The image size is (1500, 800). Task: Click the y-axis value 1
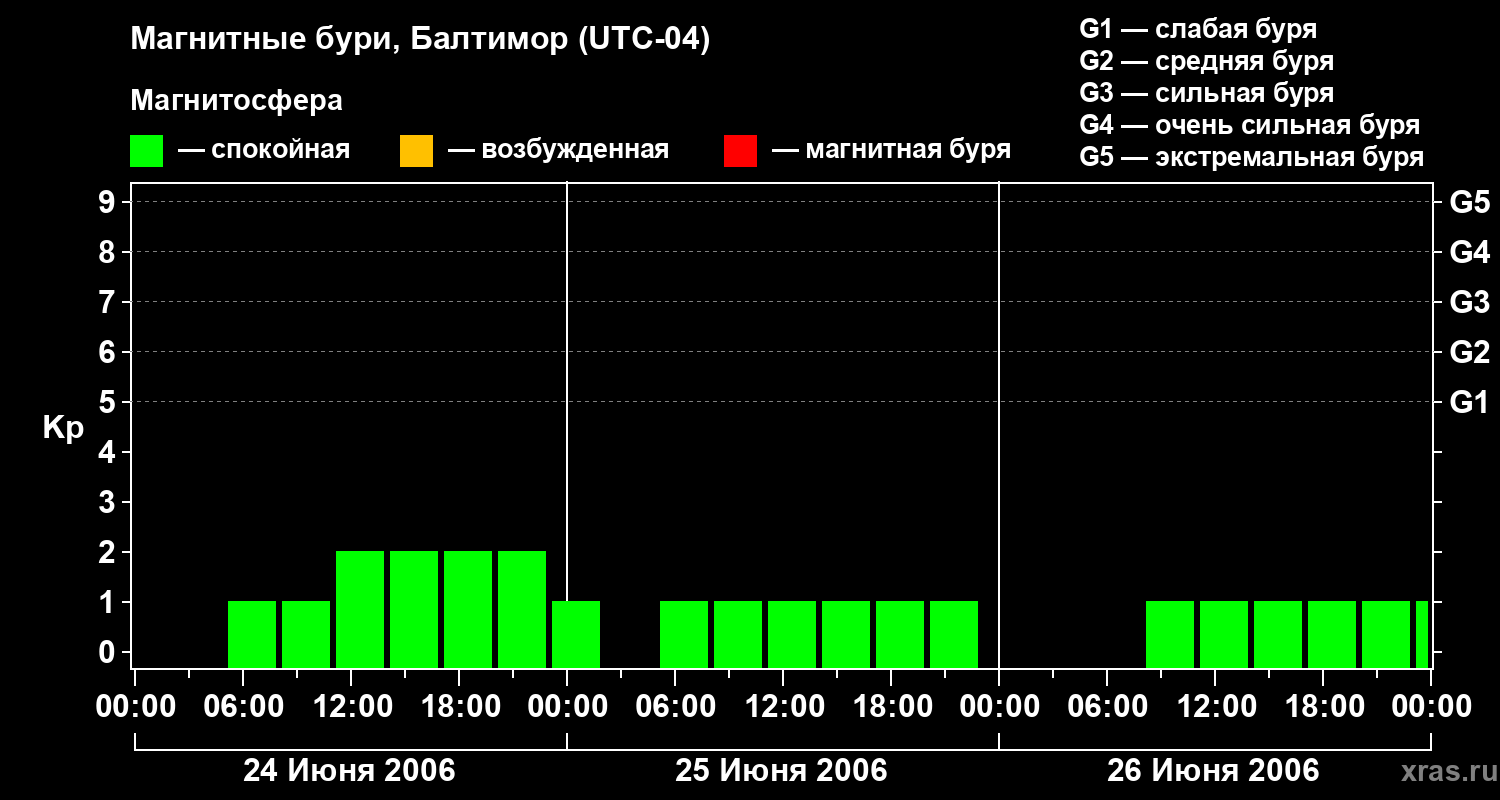pyautogui.click(x=109, y=602)
